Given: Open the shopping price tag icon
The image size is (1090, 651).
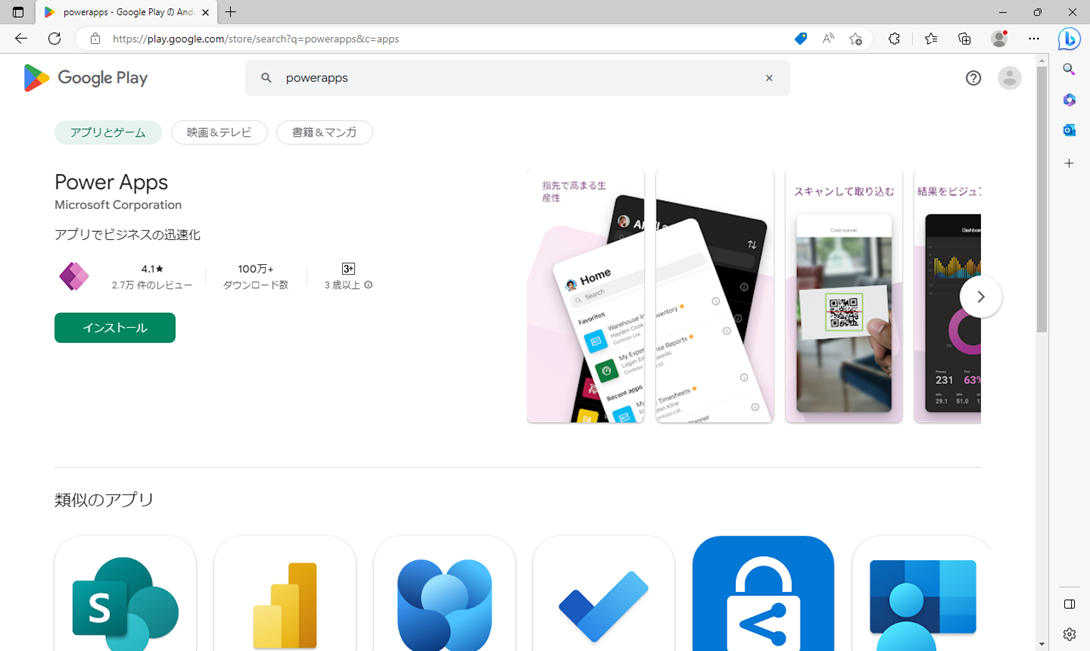Looking at the screenshot, I should click(801, 39).
